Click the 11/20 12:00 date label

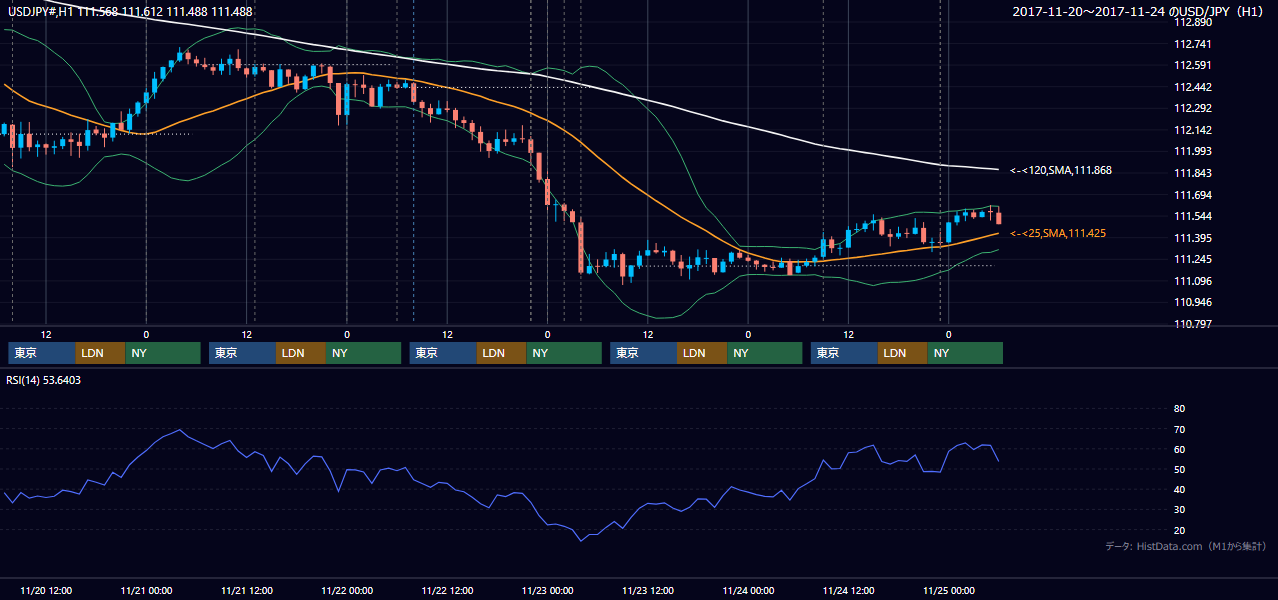45,590
